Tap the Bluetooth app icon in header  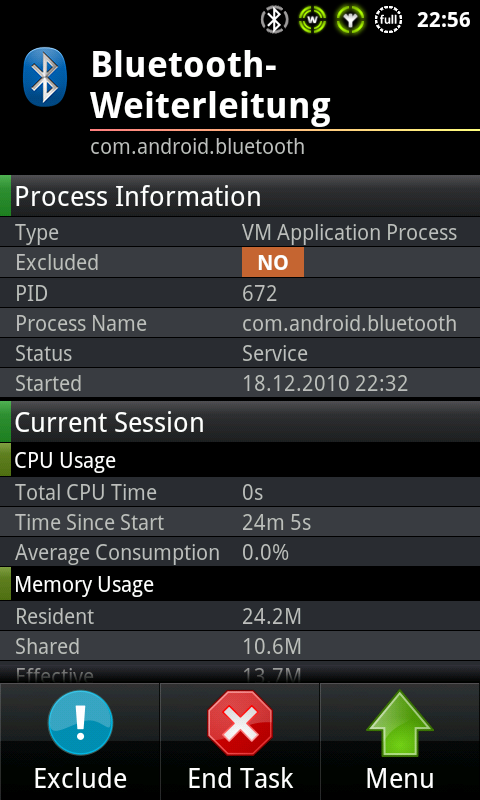(x=45, y=77)
